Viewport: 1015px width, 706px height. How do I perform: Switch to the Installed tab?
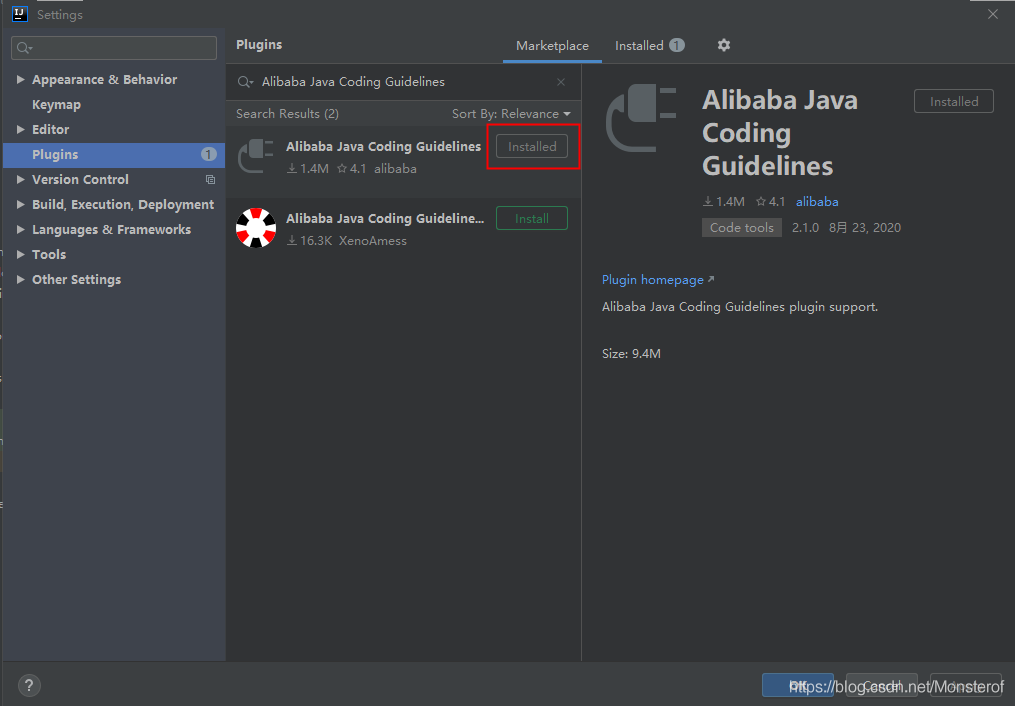coord(639,46)
